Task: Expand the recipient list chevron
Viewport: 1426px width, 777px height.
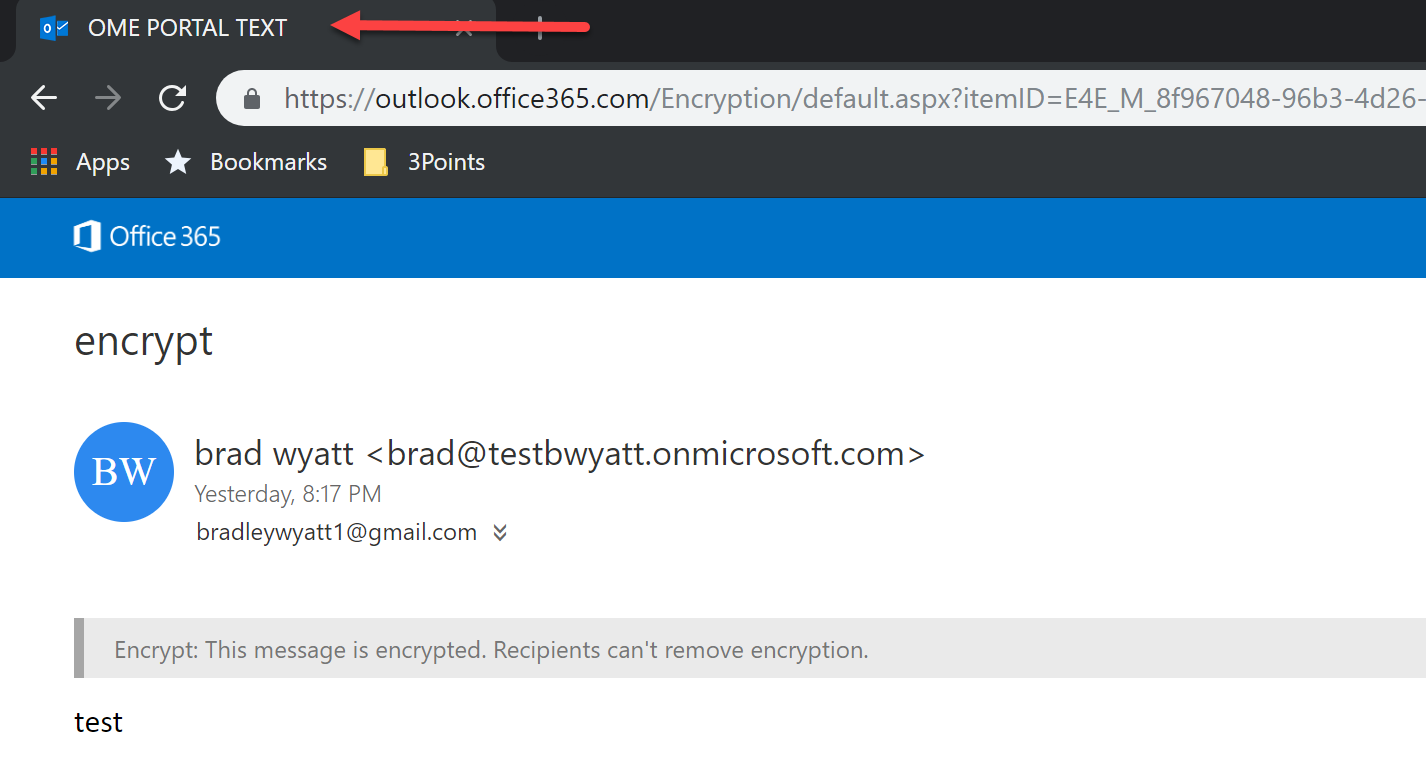Action: click(500, 533)
